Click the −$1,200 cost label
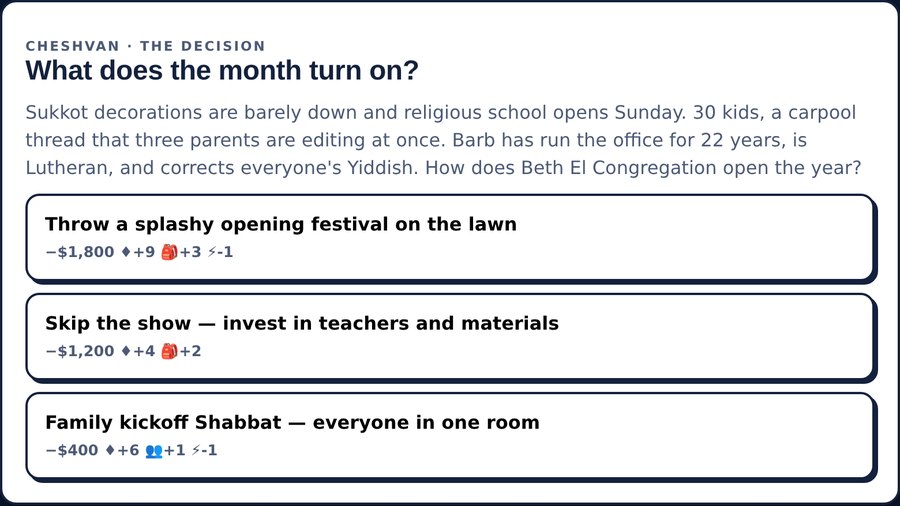Viewport: 900px width, 506px height. (x=80, y=351)
